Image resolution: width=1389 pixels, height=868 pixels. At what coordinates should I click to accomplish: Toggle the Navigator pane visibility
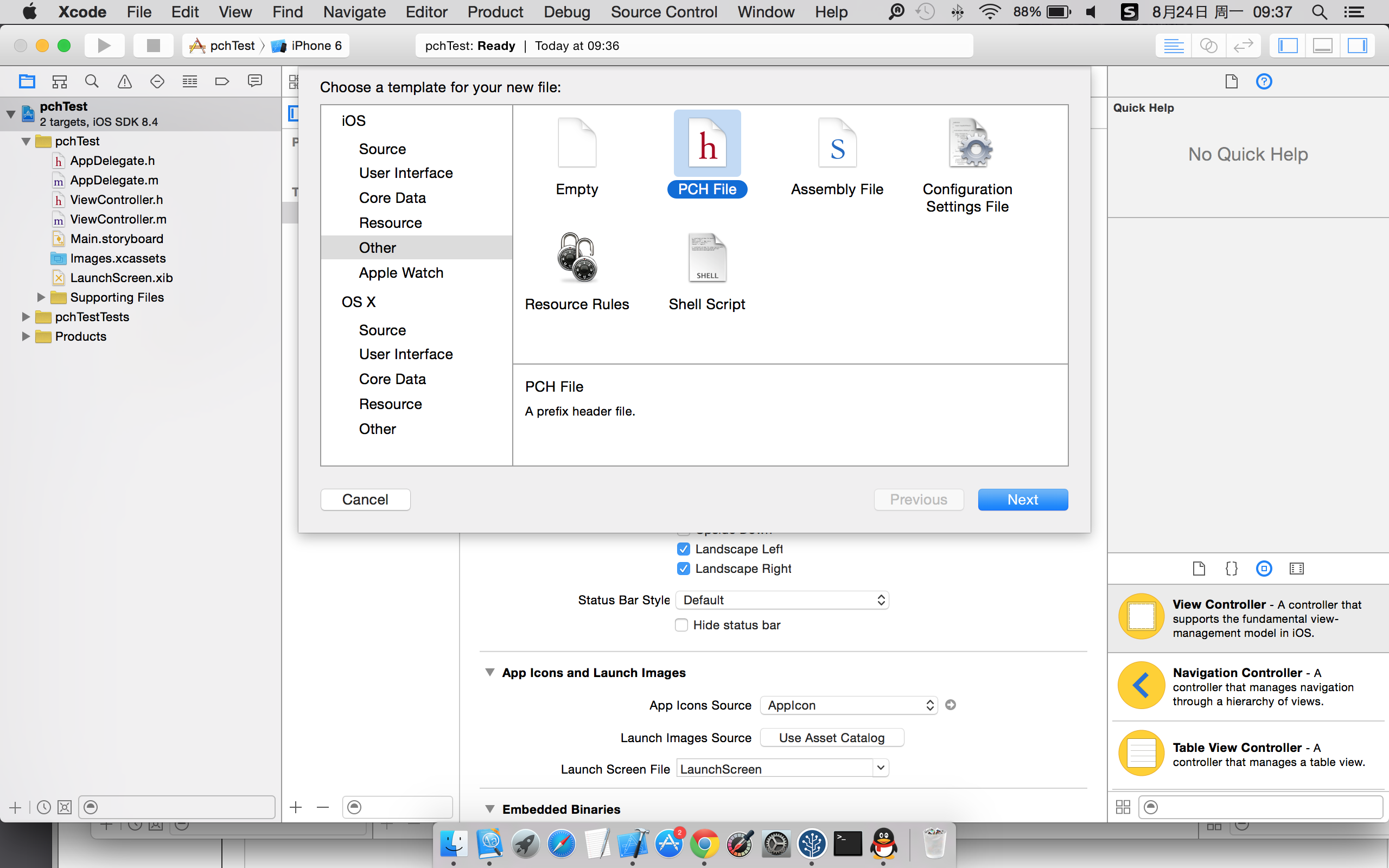point(1288,46)
